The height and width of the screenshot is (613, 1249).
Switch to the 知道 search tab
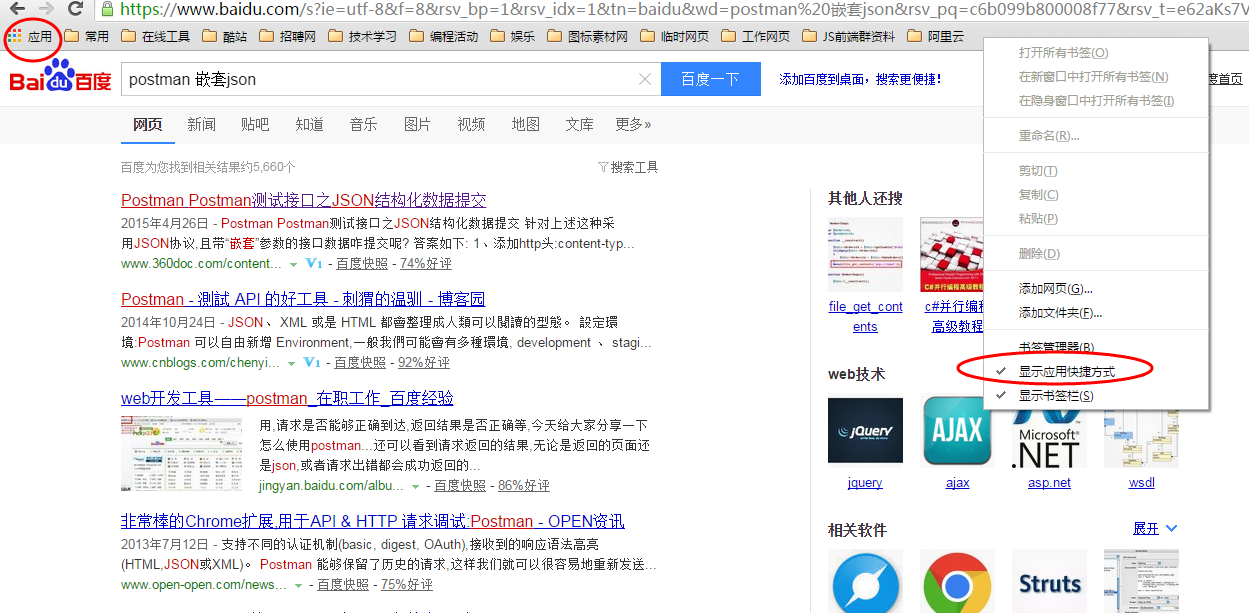point(309,124)
